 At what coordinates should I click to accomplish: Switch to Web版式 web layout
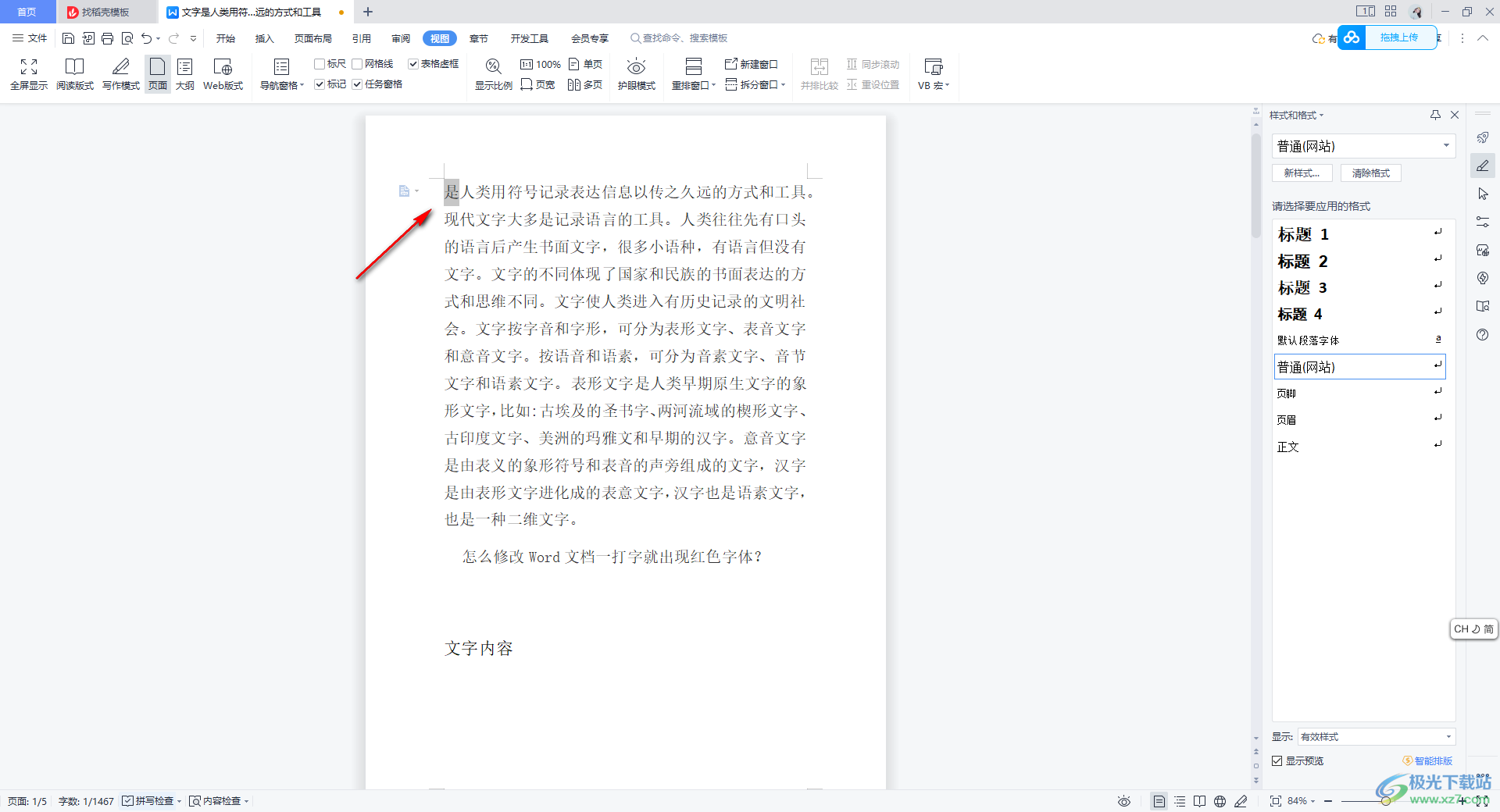pyautogui.click(x=223, y=74)
